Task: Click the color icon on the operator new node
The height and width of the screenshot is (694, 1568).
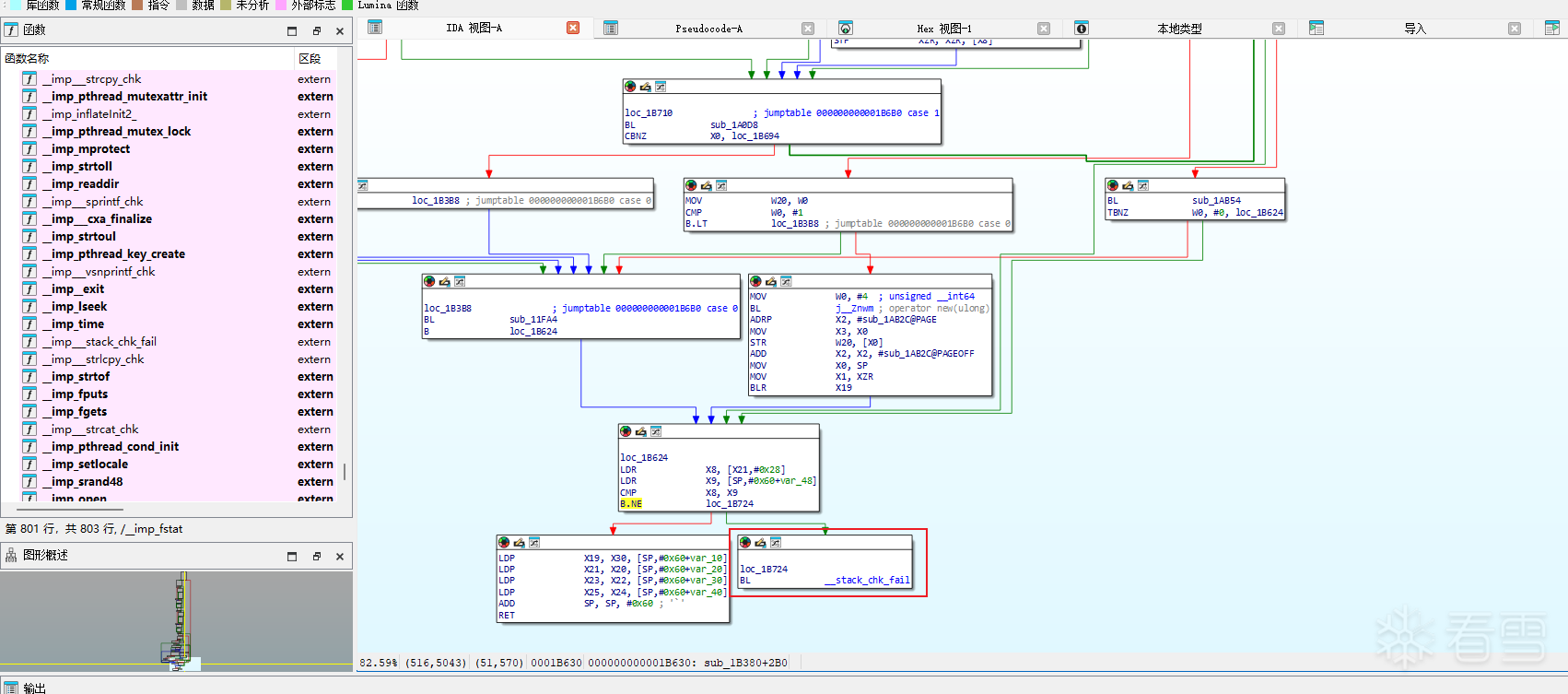Action: (x=755, y=281)
